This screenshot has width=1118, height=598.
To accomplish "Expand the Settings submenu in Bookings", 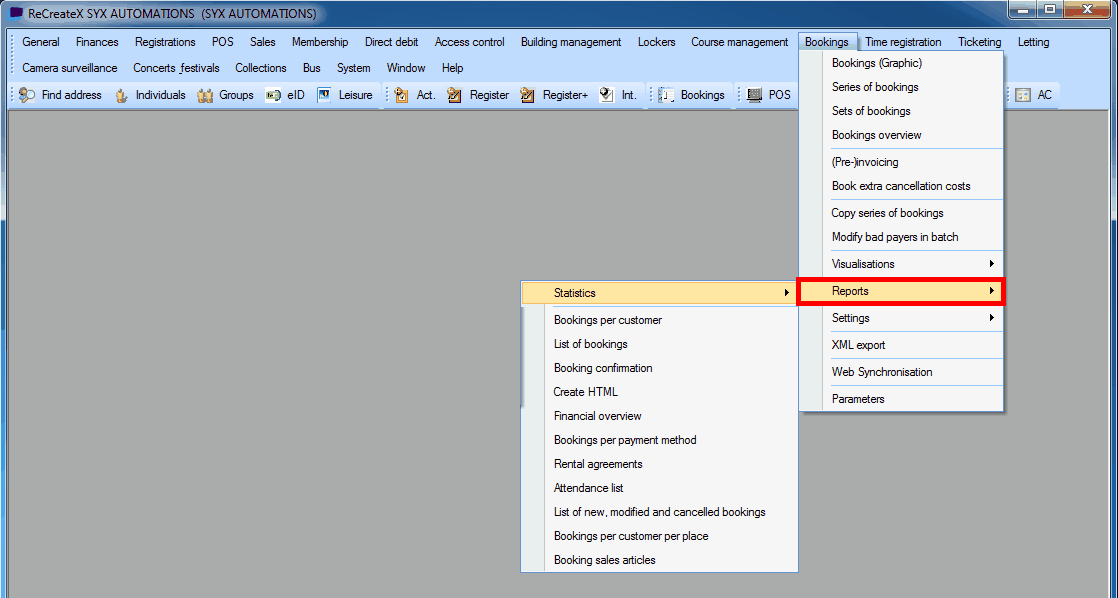I will (900, 318).
